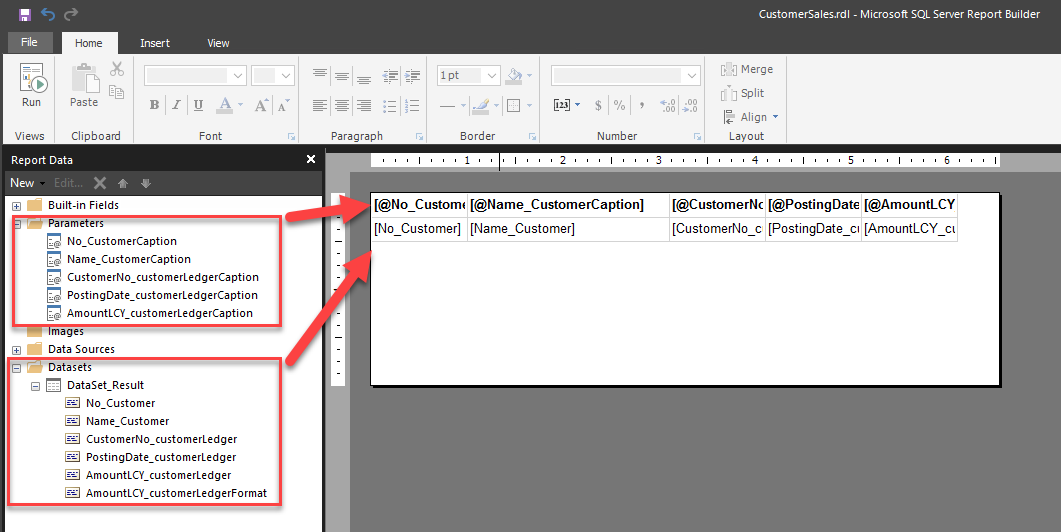The height and width of the screenshot is (532, 1061).
Task: Align paragraph right
Action: pyautogui.click(x=364, y=106)
